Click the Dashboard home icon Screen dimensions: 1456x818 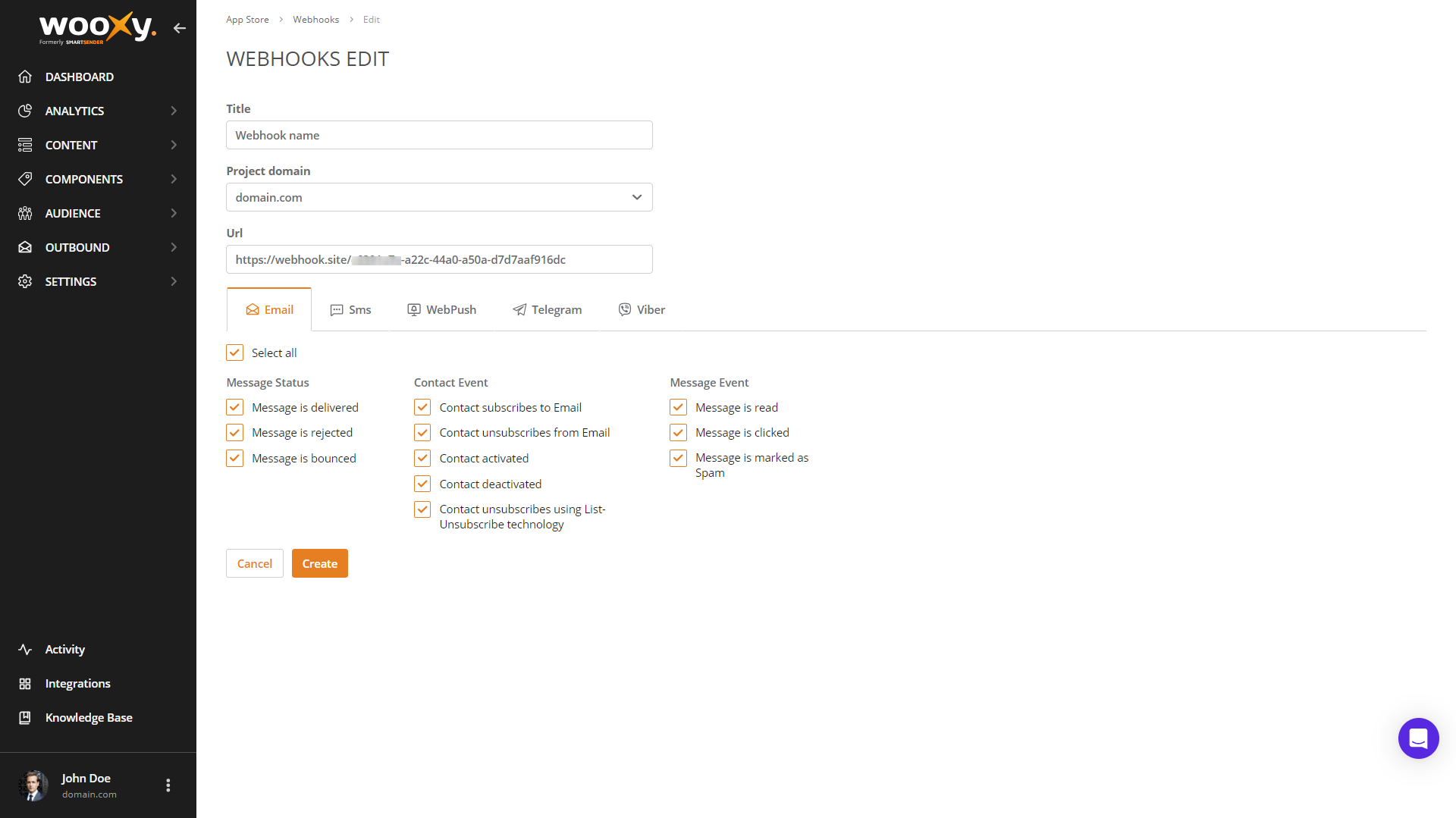(x=25, y=77)
